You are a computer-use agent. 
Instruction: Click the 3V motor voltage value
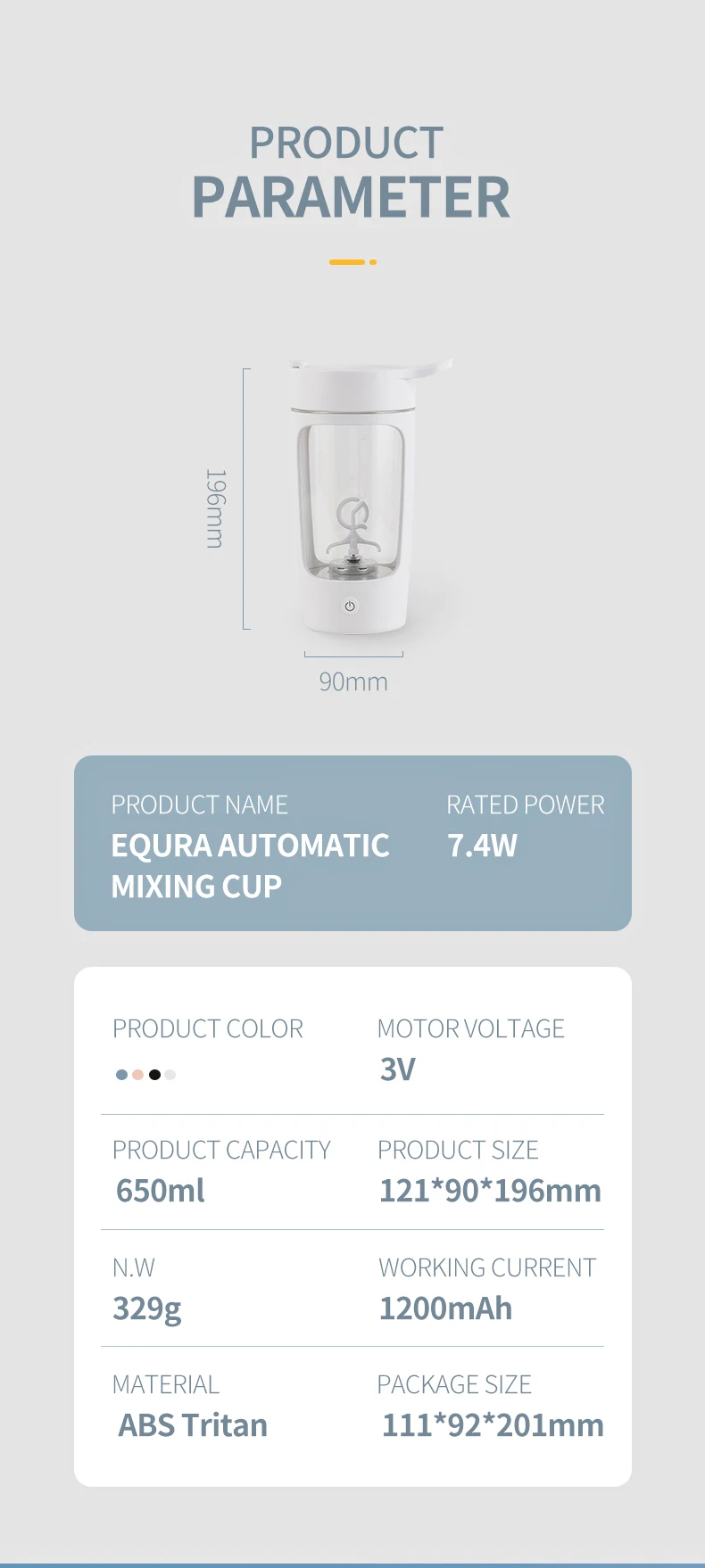point(398,1069)
